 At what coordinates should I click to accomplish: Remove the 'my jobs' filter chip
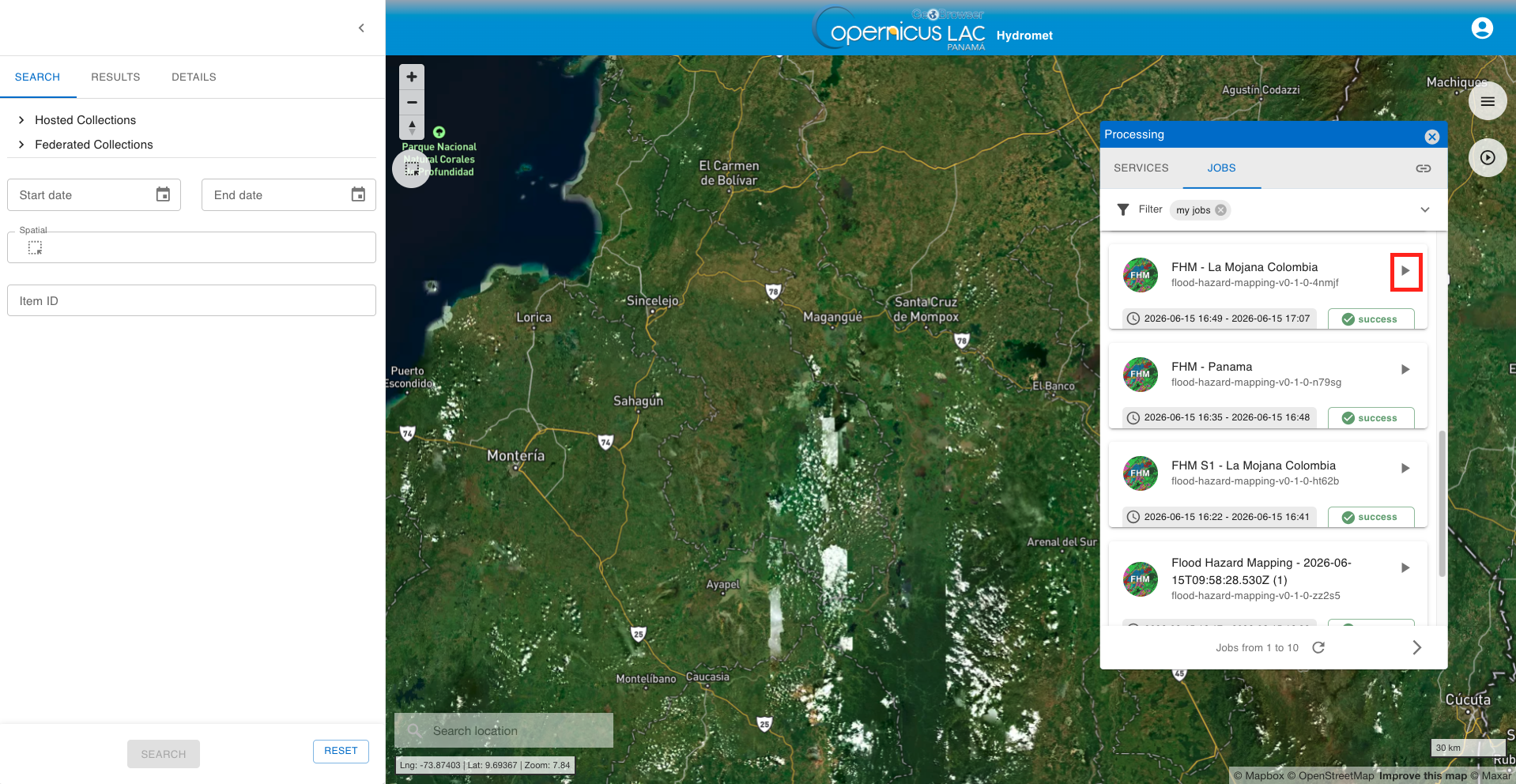(x=1221, y=209)
